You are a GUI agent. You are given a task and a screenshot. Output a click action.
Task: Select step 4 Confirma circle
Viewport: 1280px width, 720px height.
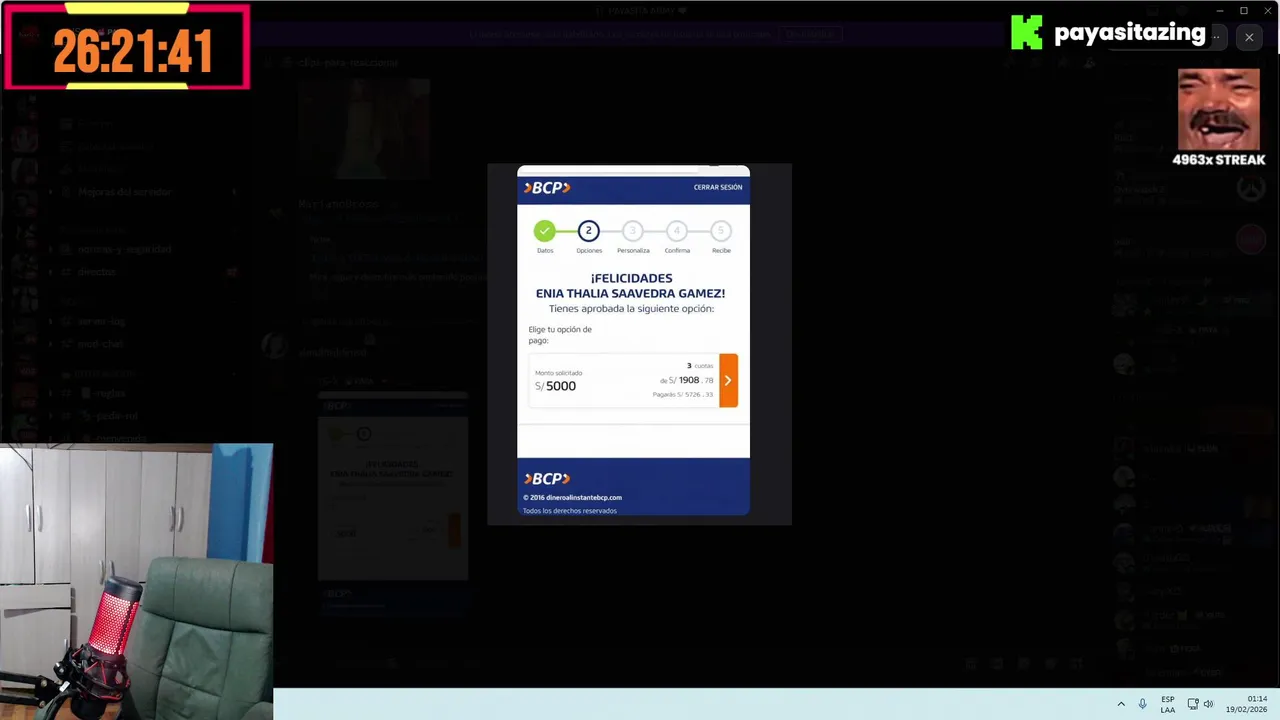[x=677, y=231]
